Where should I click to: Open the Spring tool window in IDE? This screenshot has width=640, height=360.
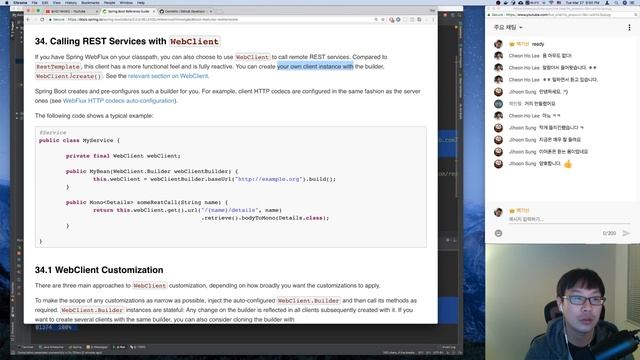click(x=76, y=347)
